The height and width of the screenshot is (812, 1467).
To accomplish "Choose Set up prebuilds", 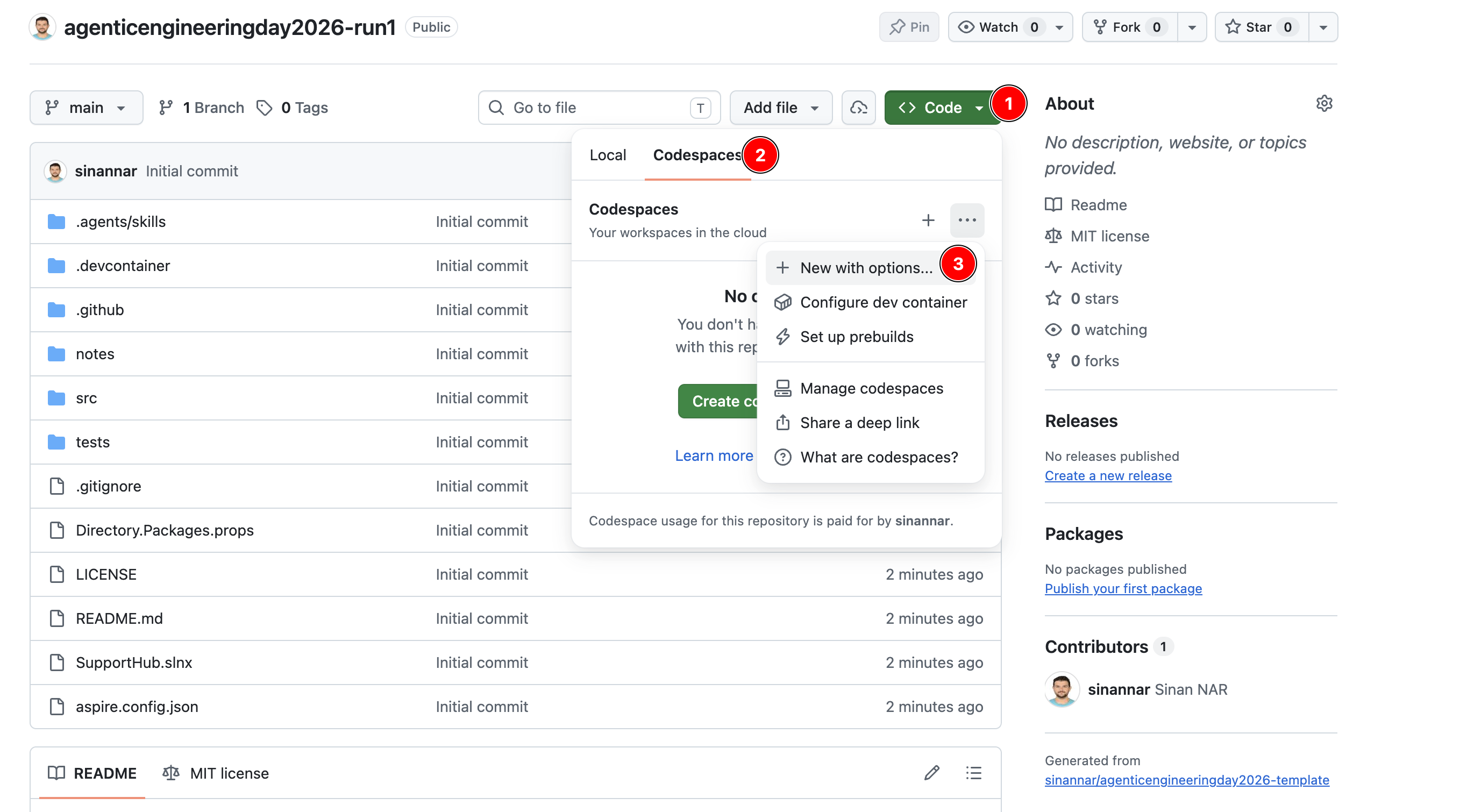I will [871, 337].
